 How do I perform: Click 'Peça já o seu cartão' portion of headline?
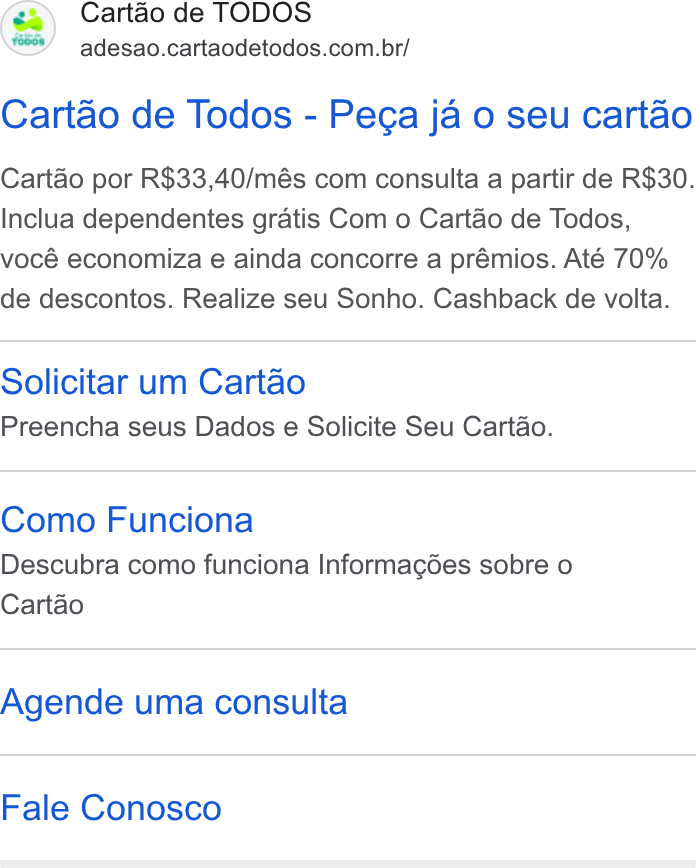pyautogui.click(x=511, y=115)
